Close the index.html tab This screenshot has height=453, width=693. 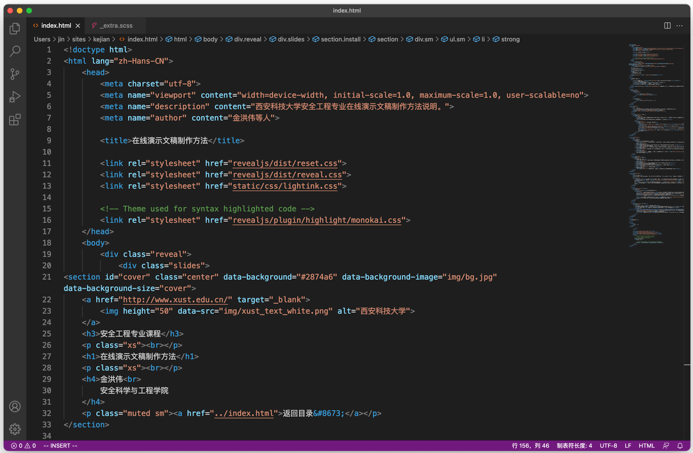point(78,26)
